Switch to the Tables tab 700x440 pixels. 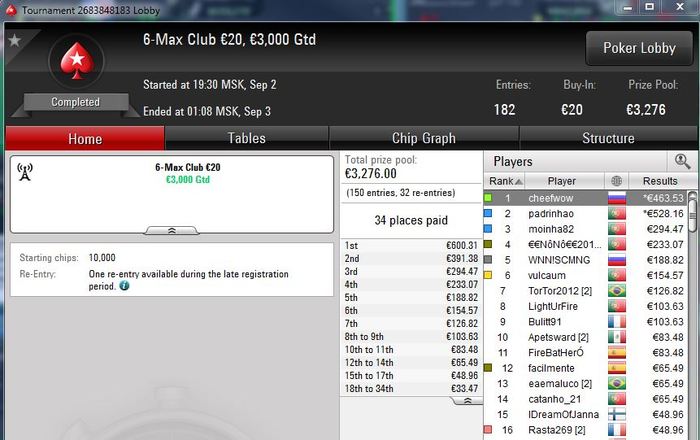(x=246, y=138)
